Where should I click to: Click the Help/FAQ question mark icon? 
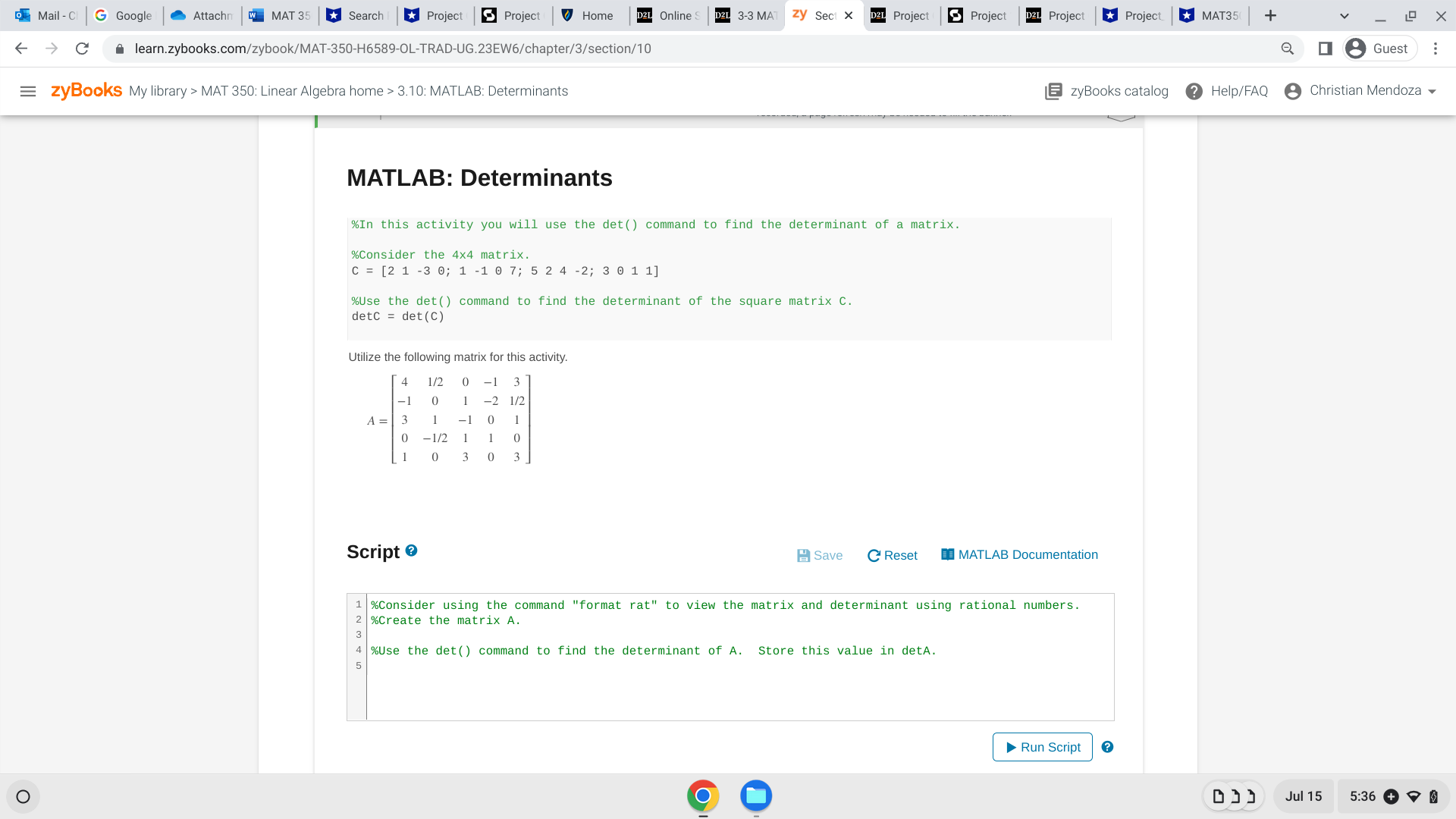pos(1194,91)
